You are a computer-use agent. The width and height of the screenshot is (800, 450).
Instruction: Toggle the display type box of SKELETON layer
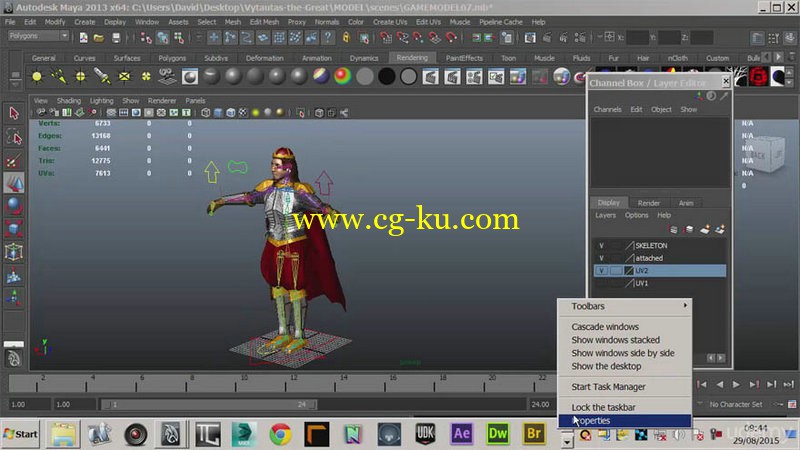pos(616,245)
